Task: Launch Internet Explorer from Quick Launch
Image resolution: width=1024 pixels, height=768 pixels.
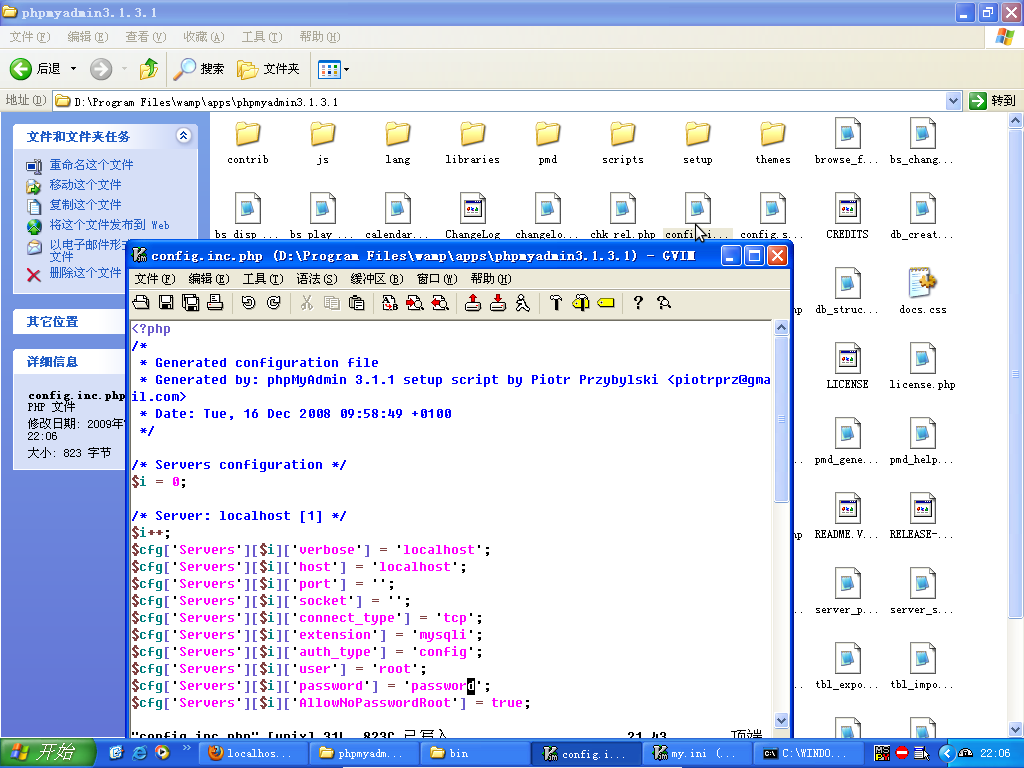Action: [x=139, y=753]
